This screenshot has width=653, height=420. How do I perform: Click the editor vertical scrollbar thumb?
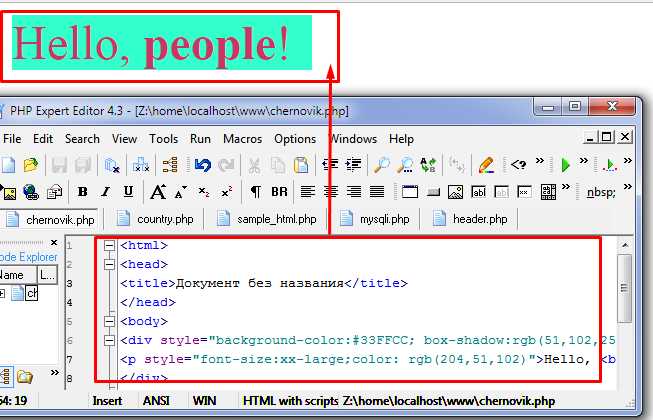pos(624,288)
